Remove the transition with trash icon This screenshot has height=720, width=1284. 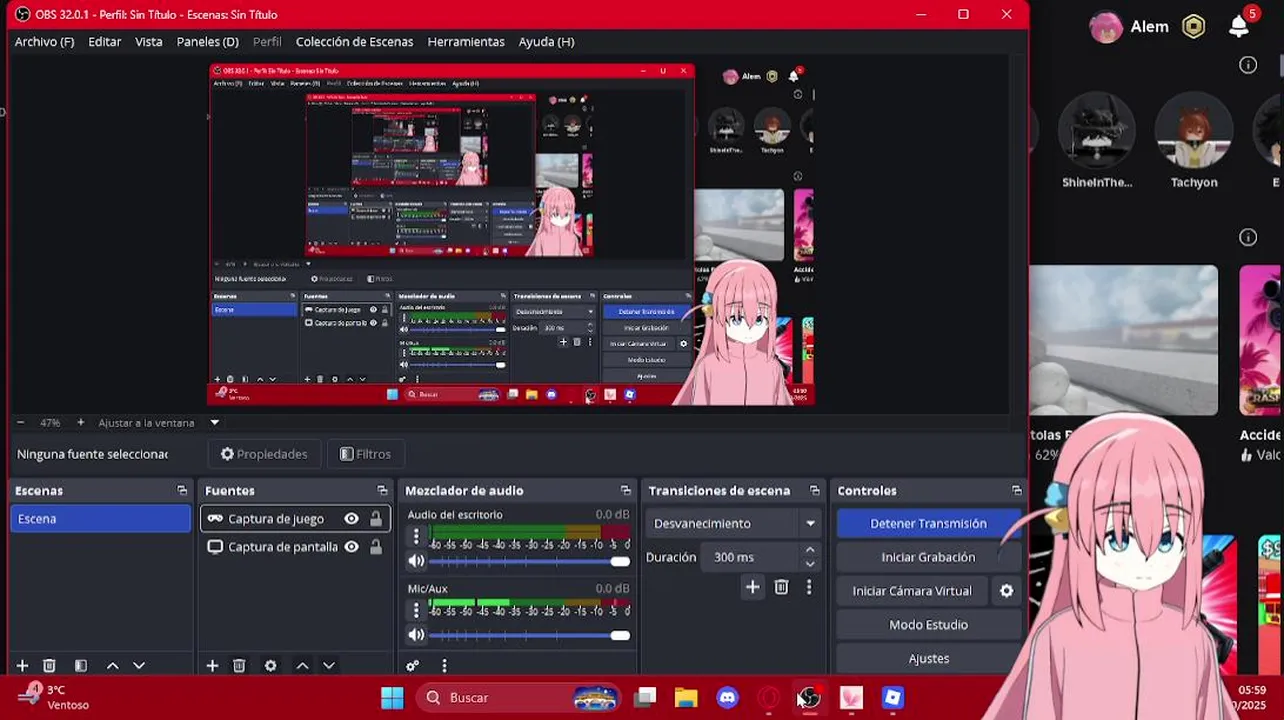(x=781, y=588)
